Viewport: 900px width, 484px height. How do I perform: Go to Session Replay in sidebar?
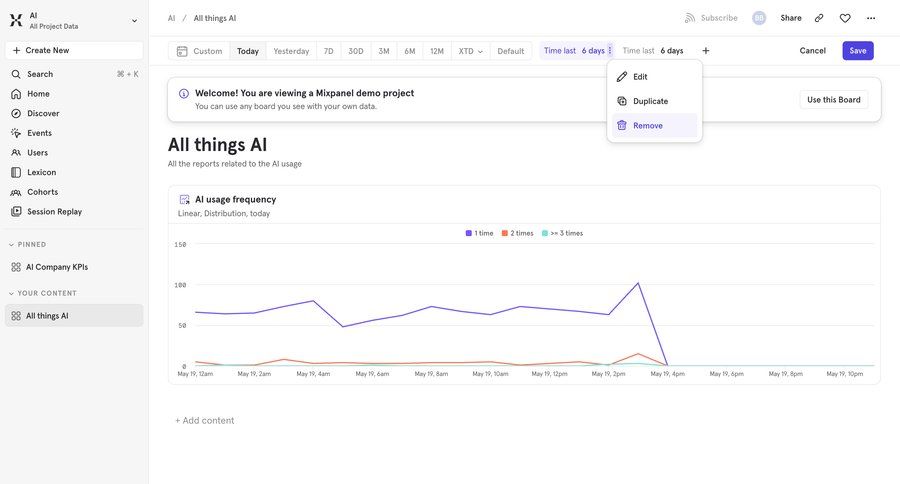tap(54, 212)
